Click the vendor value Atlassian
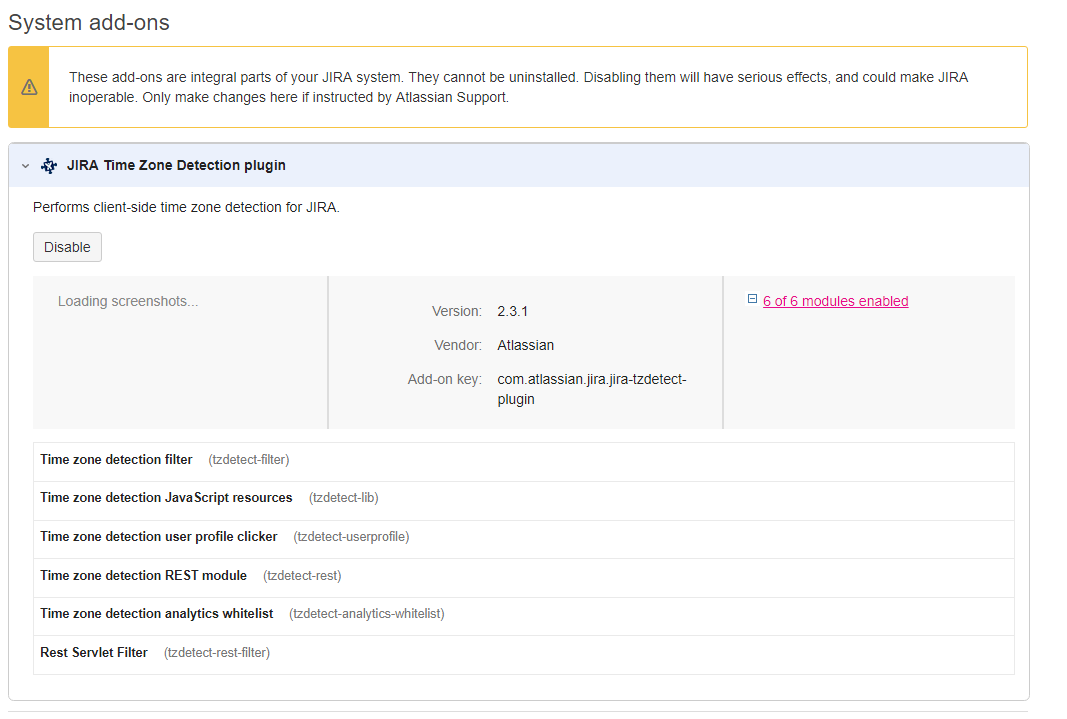The width and height of the screenshot is (1067, 719). [x=525, y=346]
